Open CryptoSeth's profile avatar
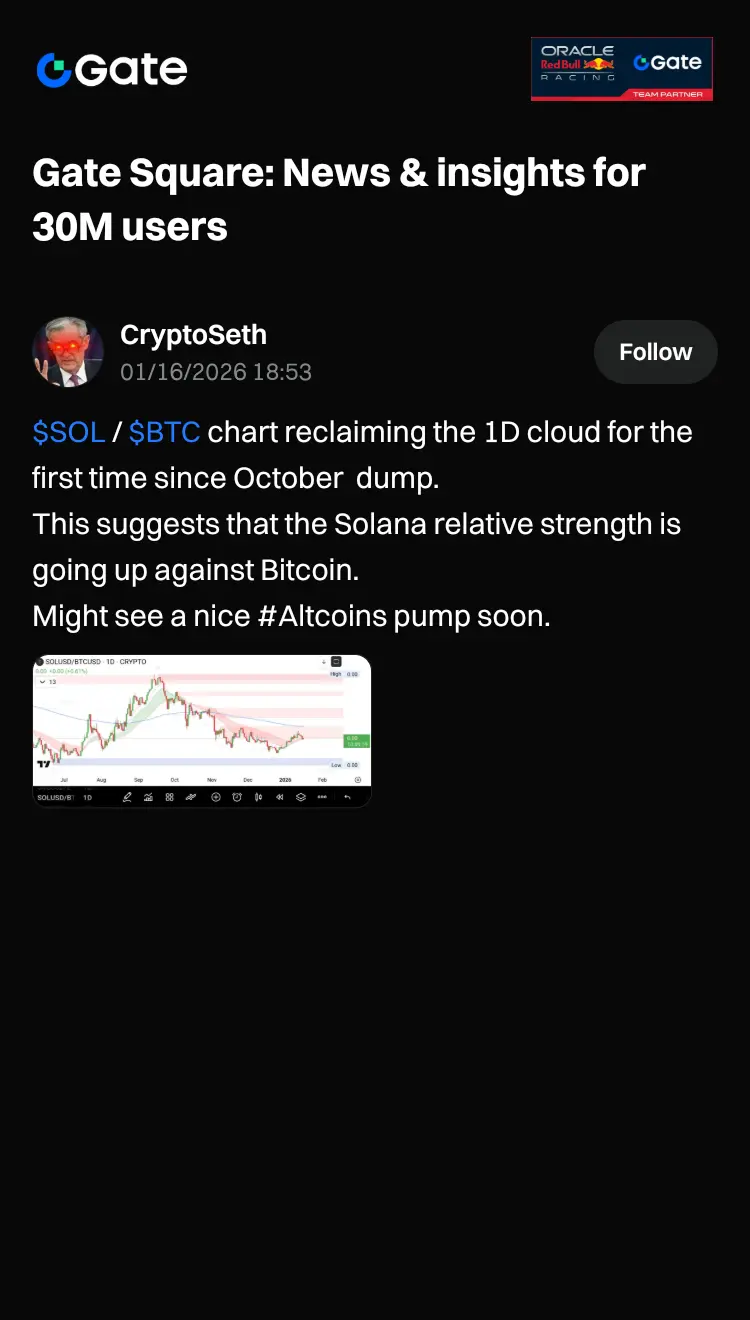Screen dimensions: 750x1320 pos(68,352)
